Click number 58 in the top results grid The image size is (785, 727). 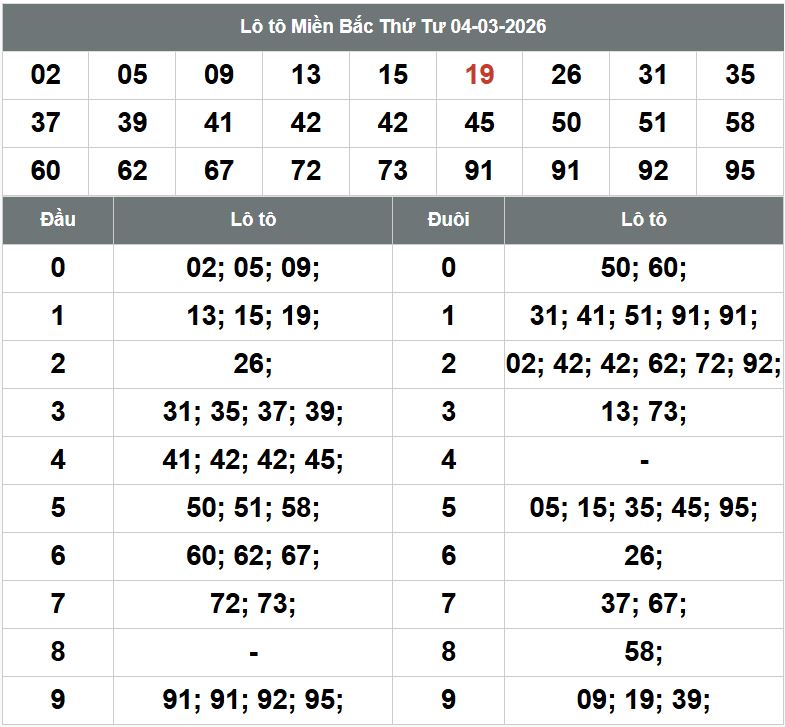pyautogui.click(x=740, y=123)
